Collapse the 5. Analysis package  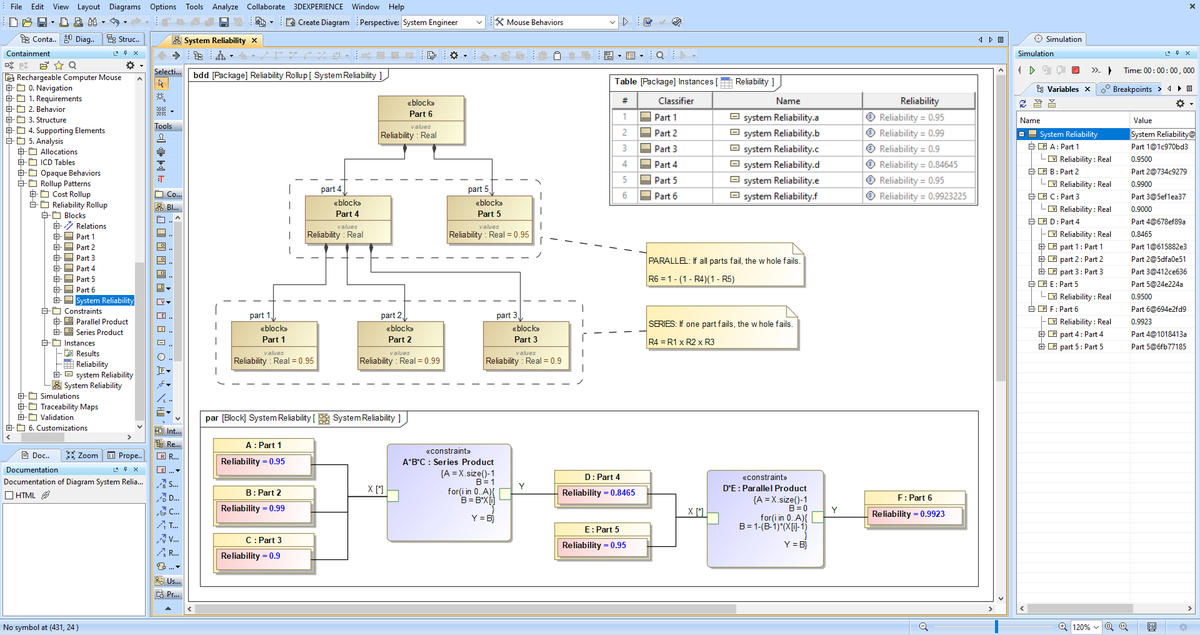pos(9,141)
